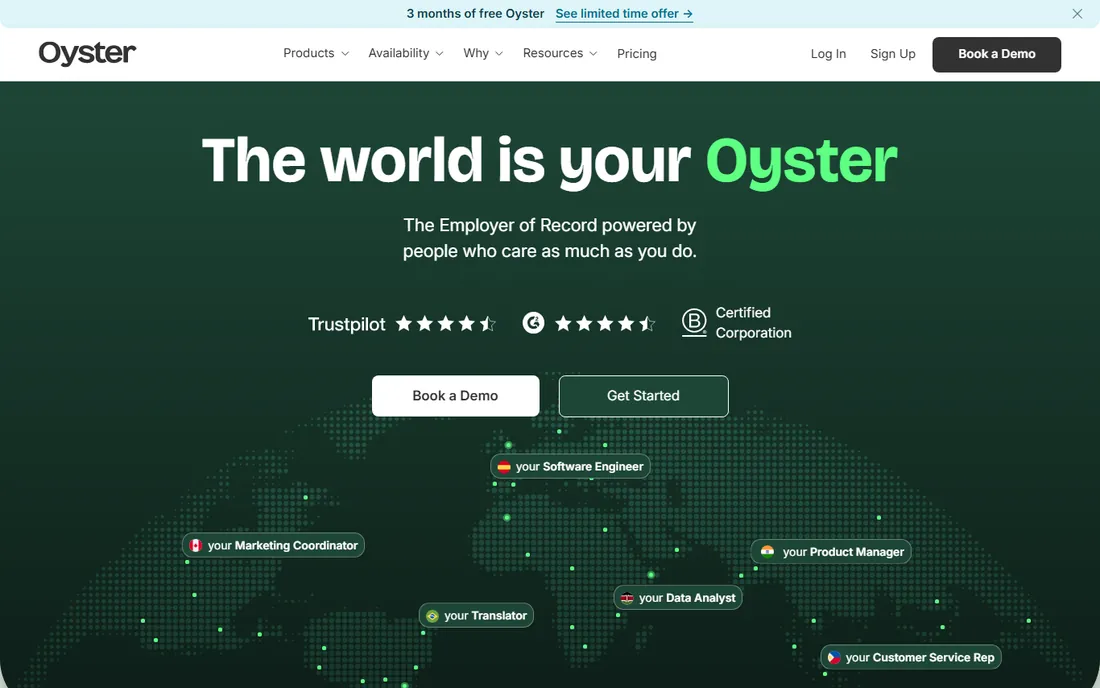Click the Trustpilot text label
1100x688 pixels.
(x=347, y=324)
